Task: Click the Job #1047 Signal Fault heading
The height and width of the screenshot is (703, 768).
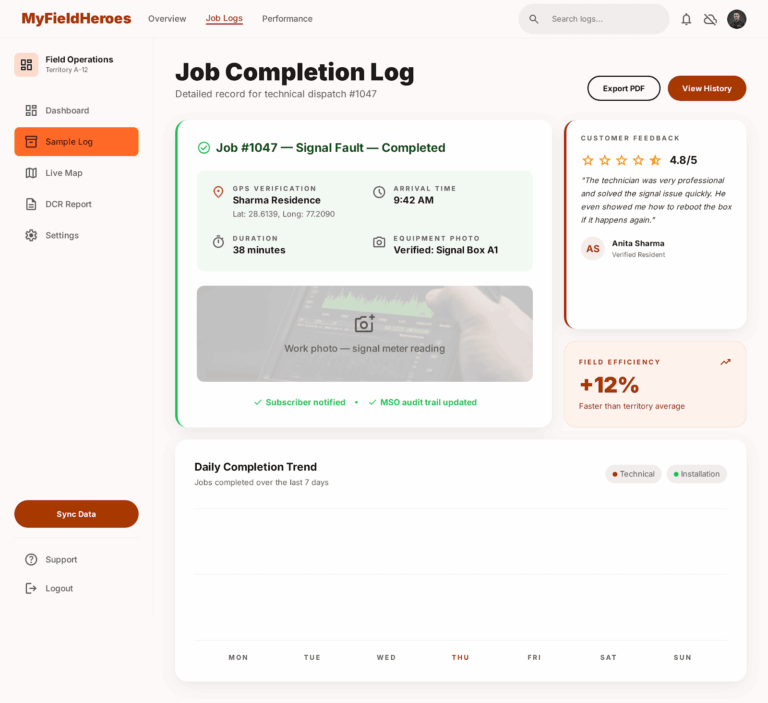Action: [331, 147]
